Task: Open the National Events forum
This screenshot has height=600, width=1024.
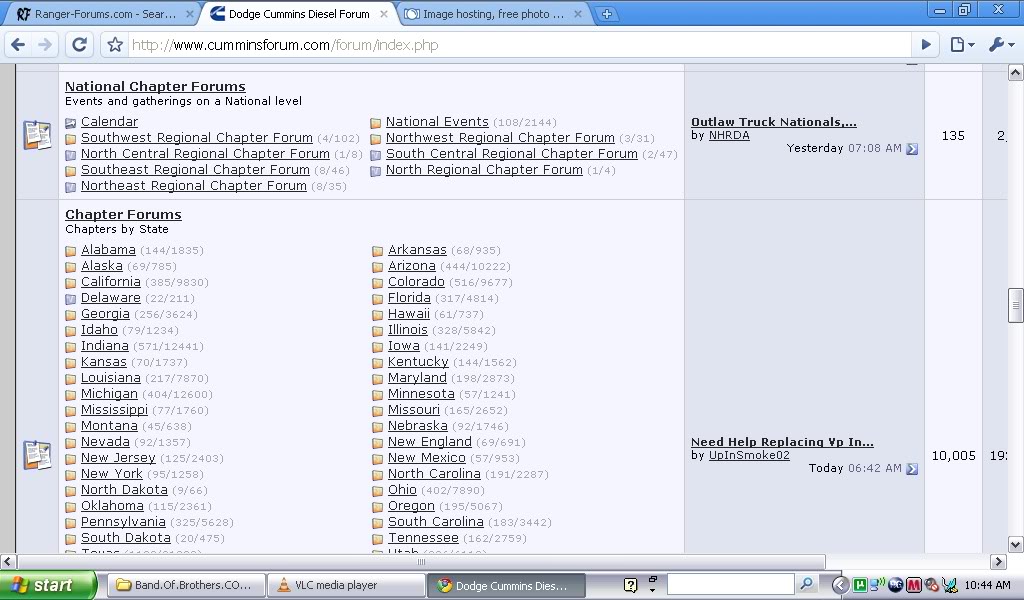Action: click(437, 121)
